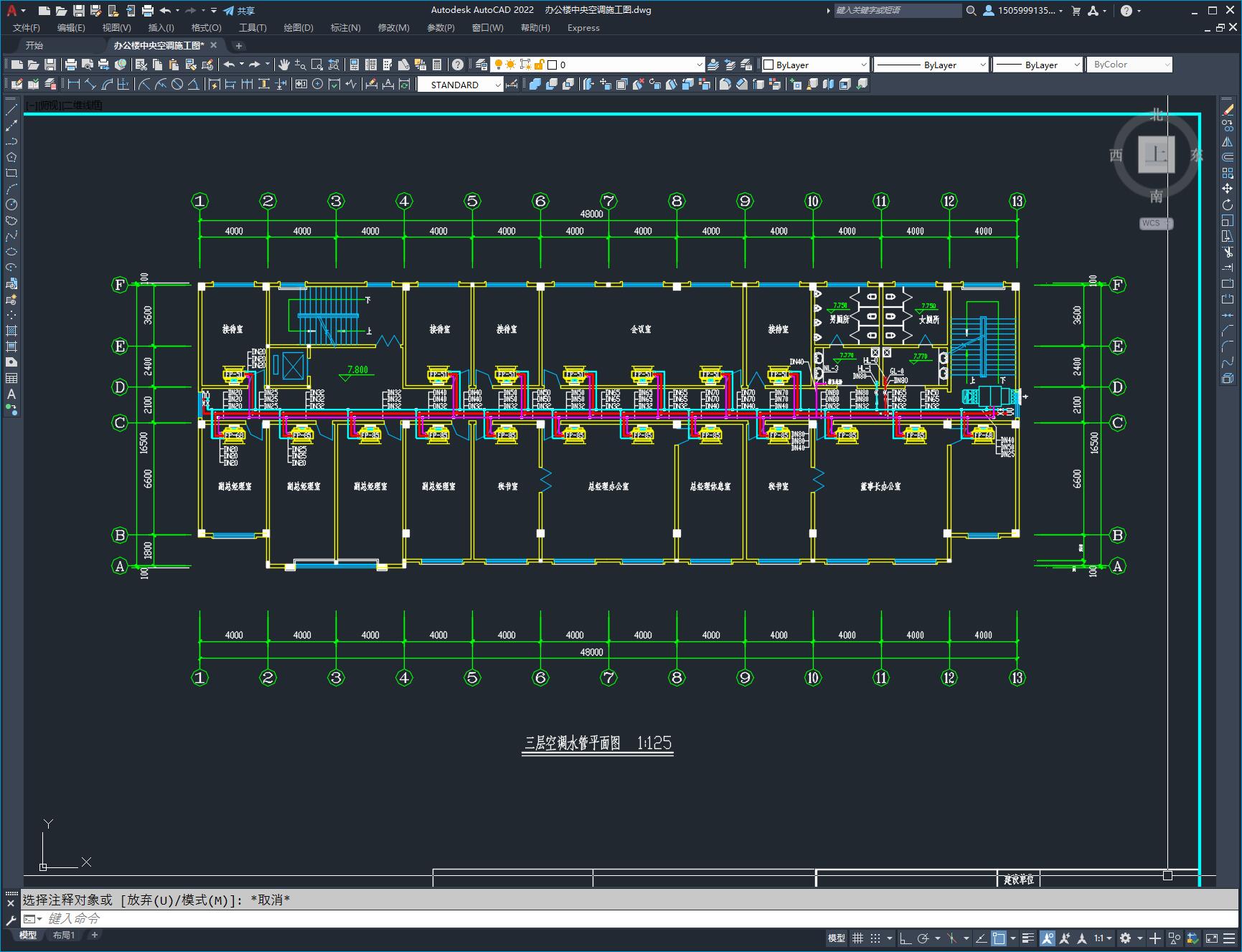
Task: Click the keyword search box in the title bar
Action: pos(898,11)
